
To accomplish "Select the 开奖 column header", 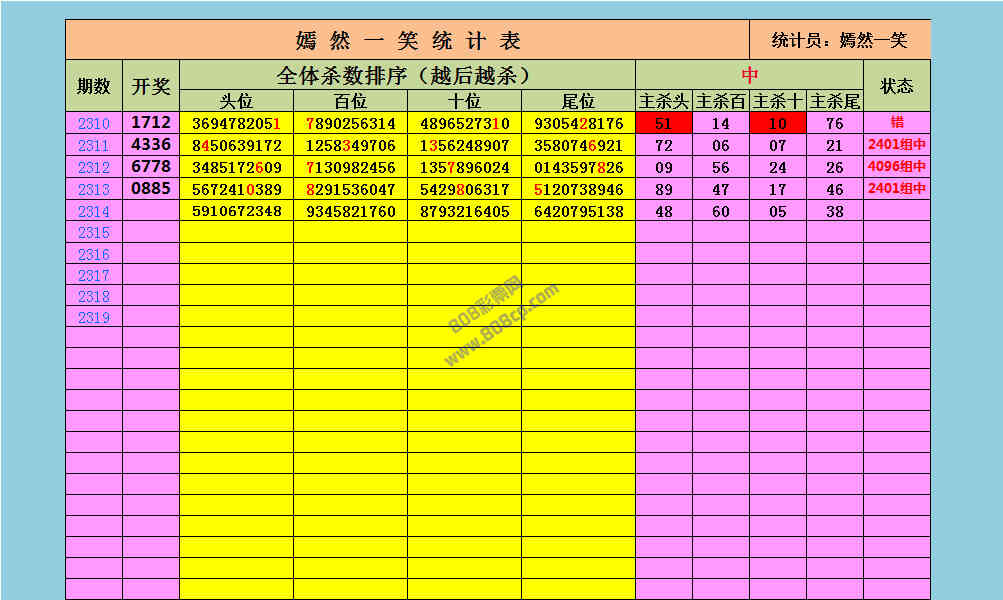I will tap(151, 86).
